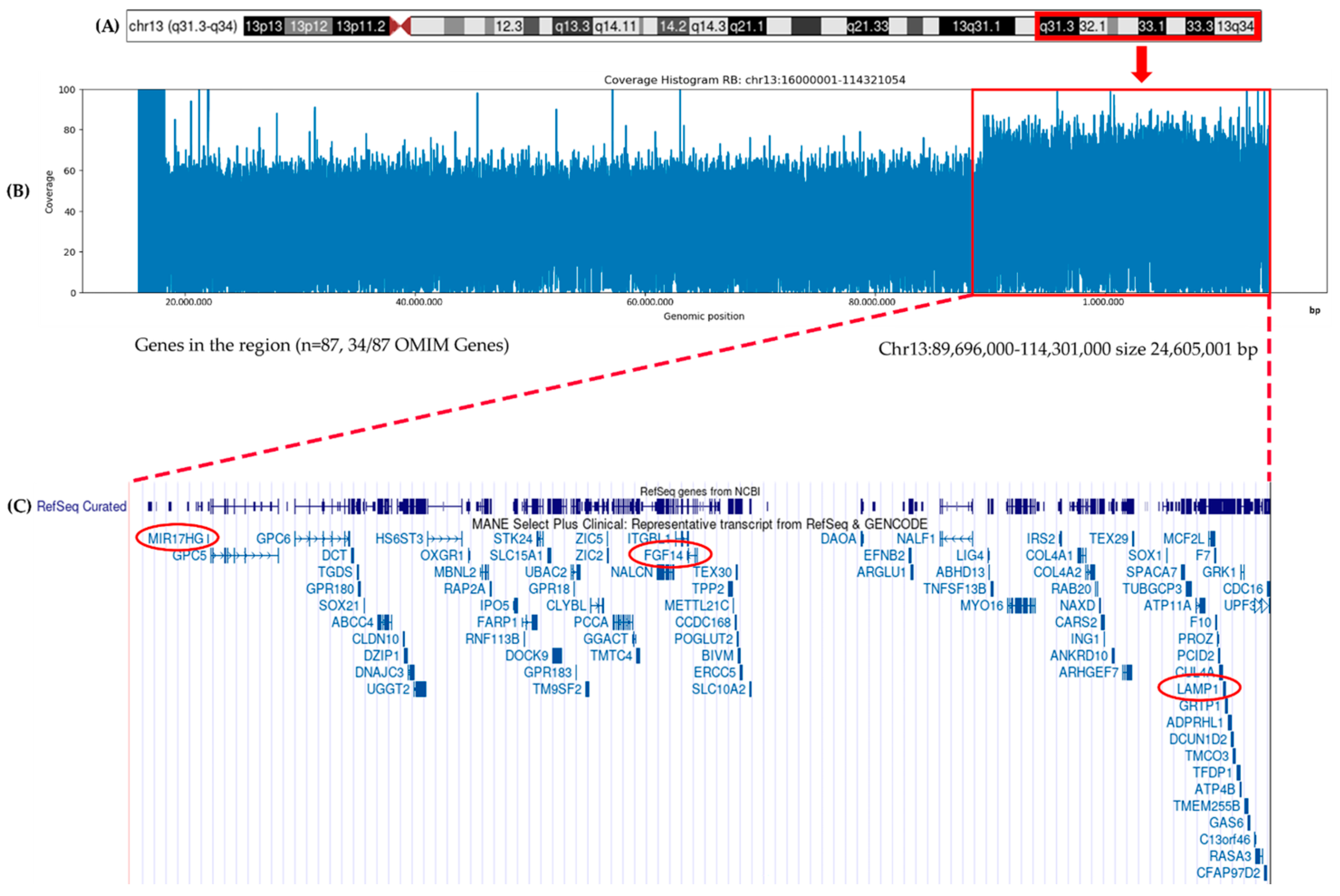Click the circled MIR17HG gene label

point(175,538)
